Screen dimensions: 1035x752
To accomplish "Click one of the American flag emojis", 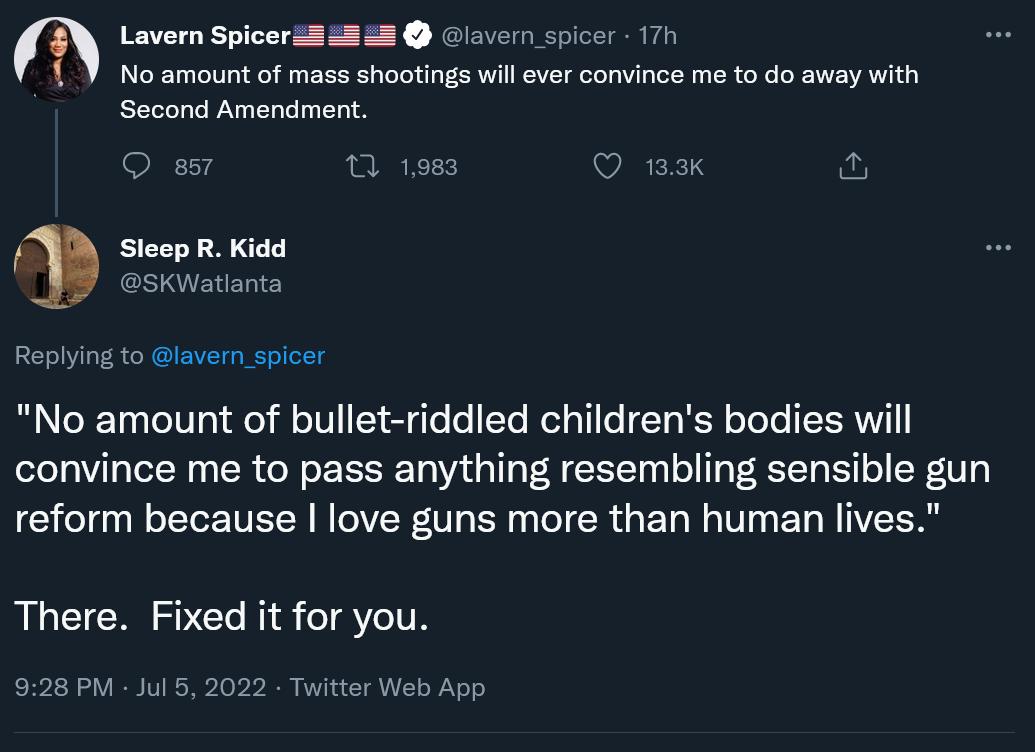I will [309, 33].
